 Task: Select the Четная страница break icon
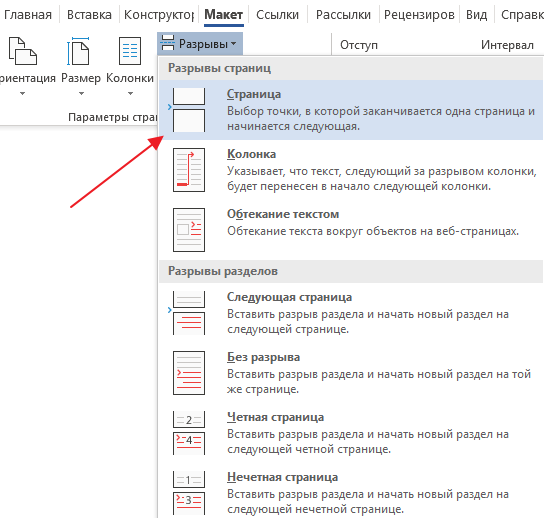(x=189, y=433)
